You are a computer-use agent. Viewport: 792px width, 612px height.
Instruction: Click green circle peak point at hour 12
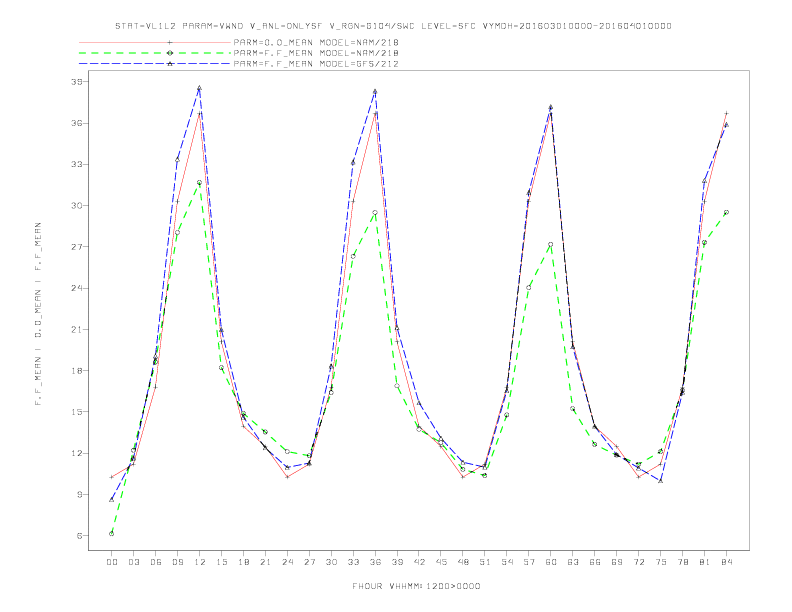(x=200, y=183)
